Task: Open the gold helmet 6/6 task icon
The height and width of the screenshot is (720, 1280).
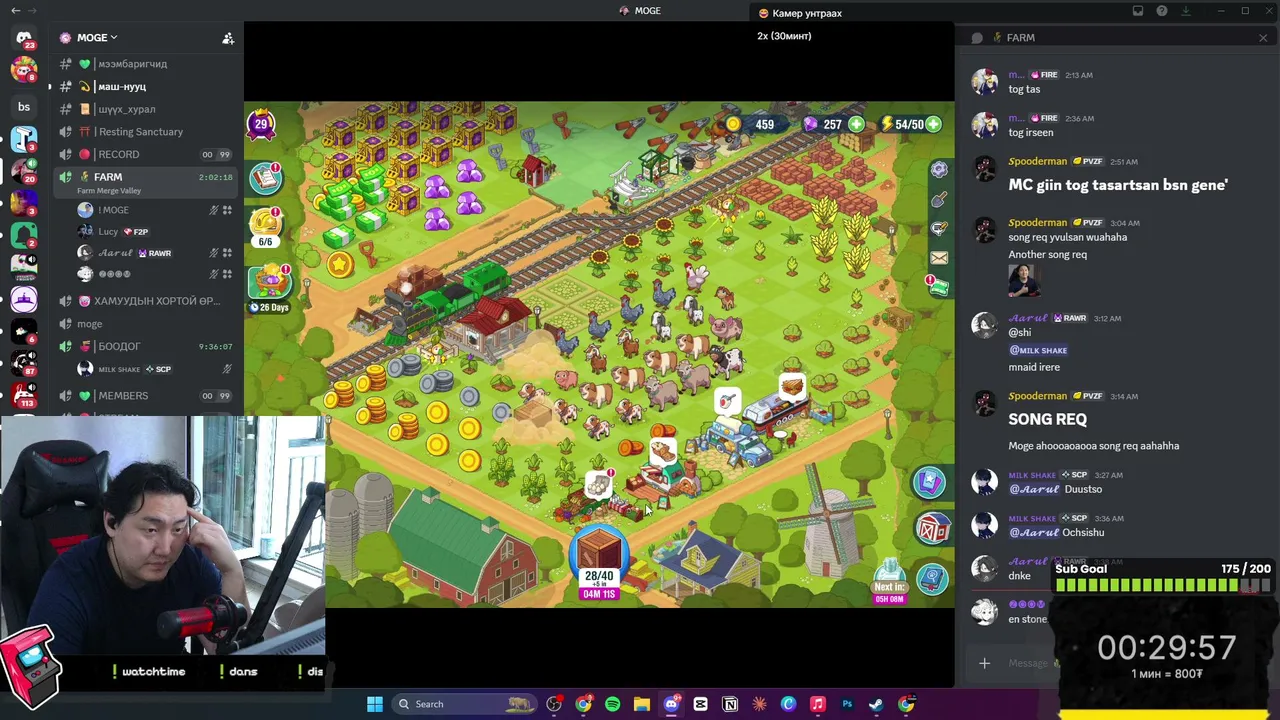Action: [266, 226]
